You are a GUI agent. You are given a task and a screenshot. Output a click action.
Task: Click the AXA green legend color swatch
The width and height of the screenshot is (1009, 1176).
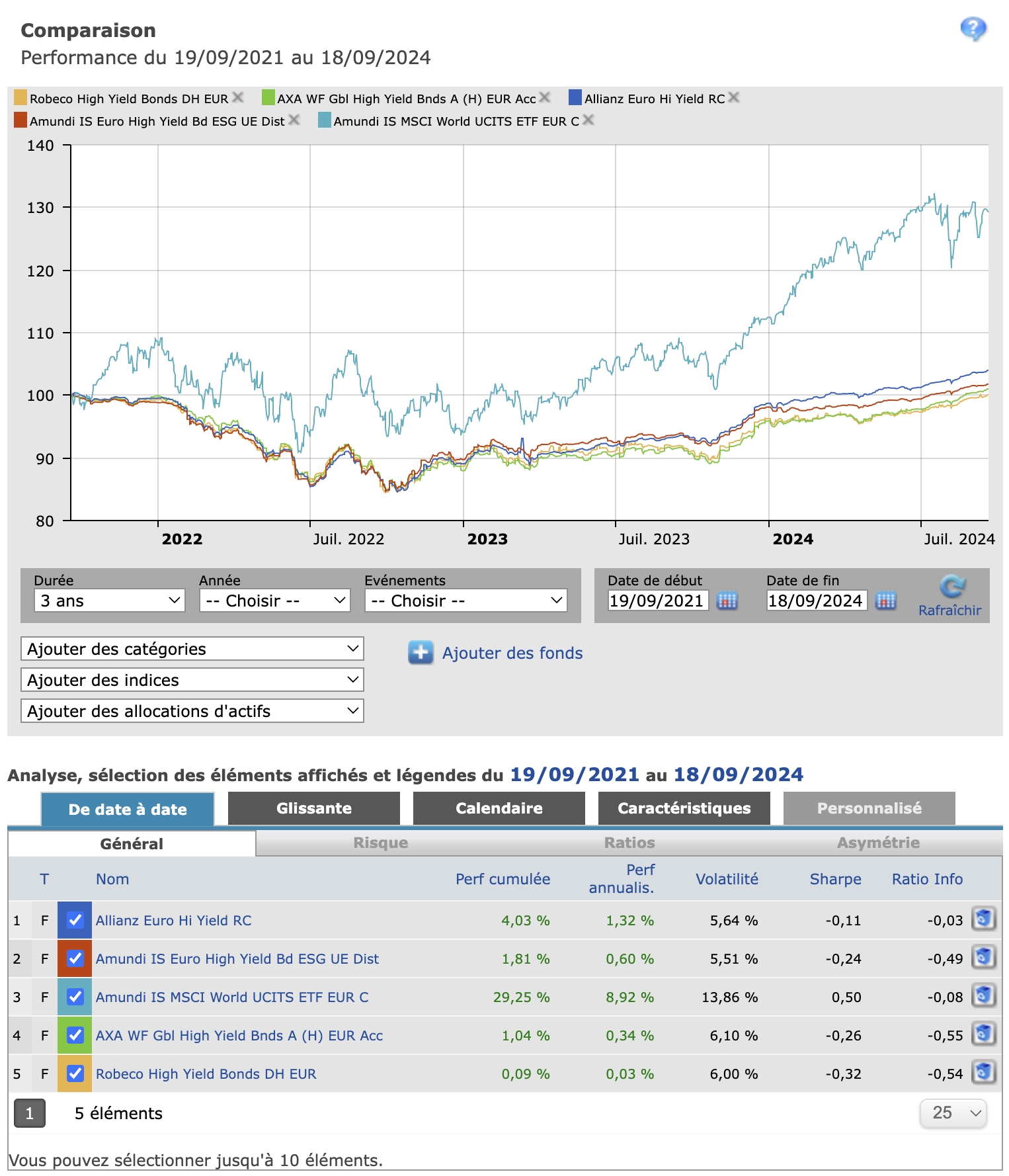[x=268, y=98]
